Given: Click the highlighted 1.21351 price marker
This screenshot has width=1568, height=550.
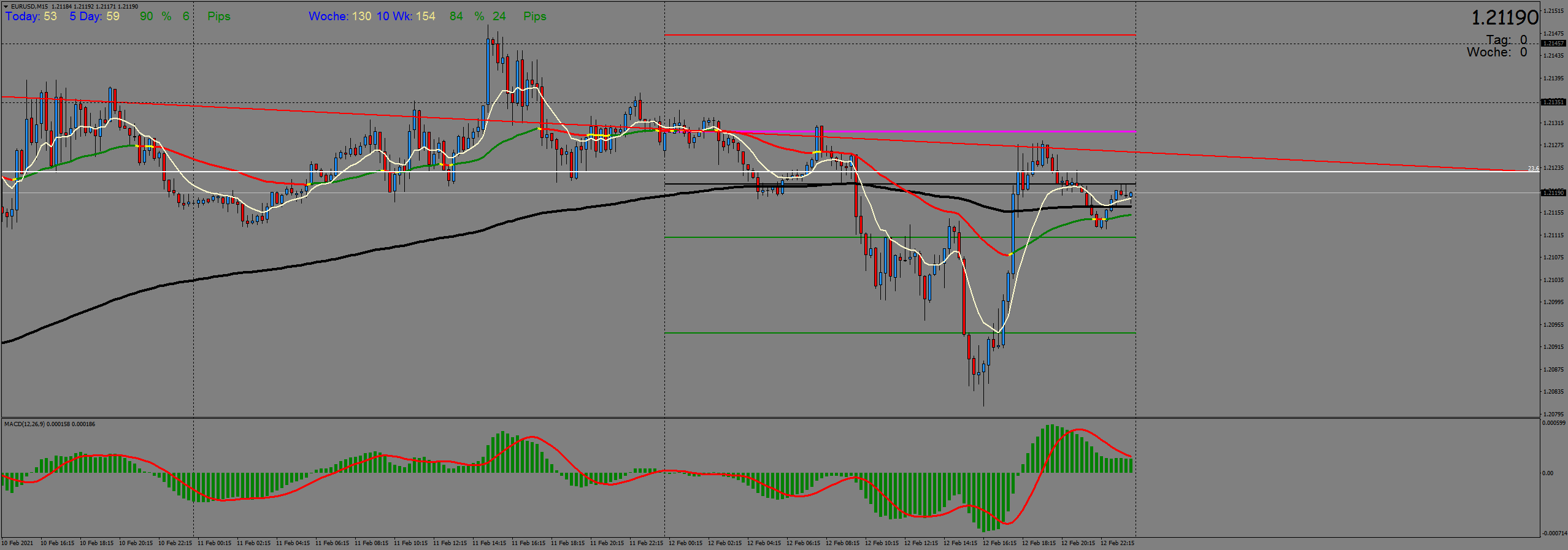Looking at the screenshot, I should click(x=1554, y=102).
